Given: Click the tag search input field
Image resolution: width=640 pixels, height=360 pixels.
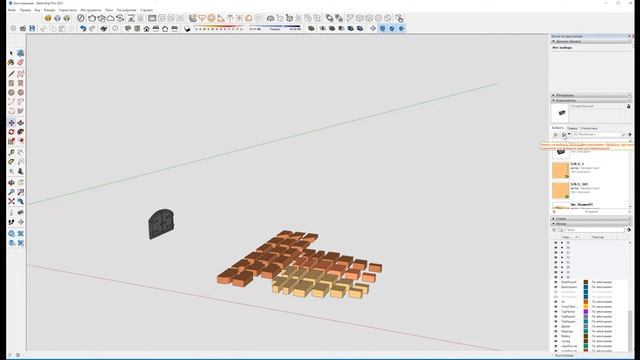Looking at the screenshot, I should tap(594, 230).
